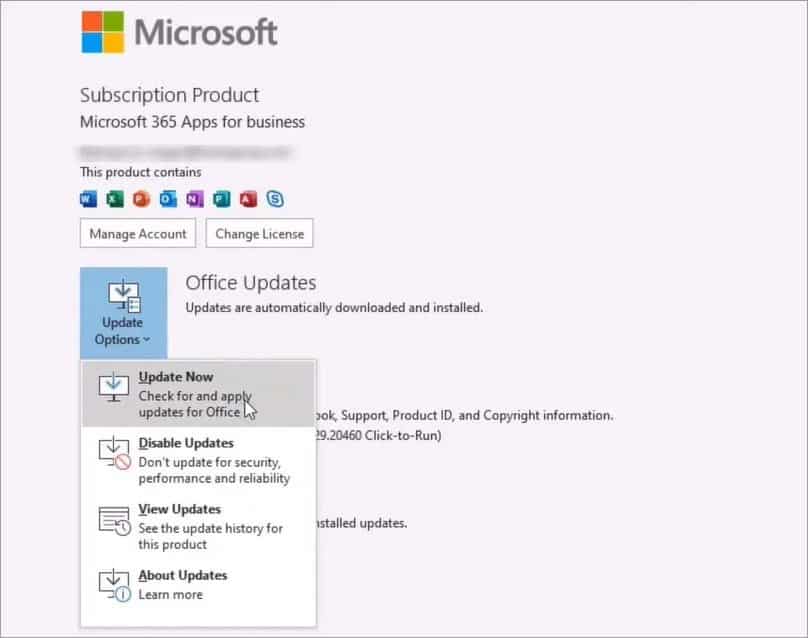Click the Publisher app icon
This screenshot has width=808, height=638.
tap(222, 199)
